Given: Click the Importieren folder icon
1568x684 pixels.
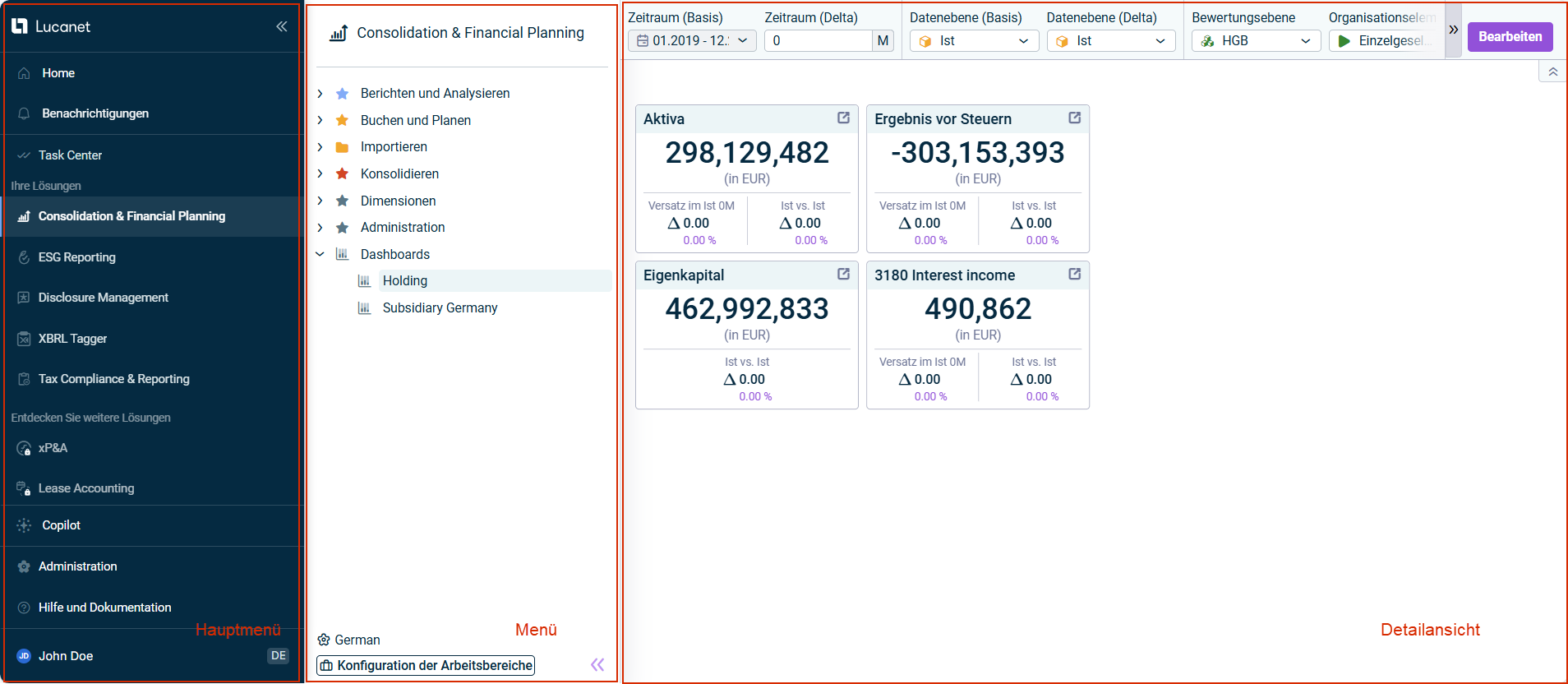Looking at the screenshot, I should [343, 147].
